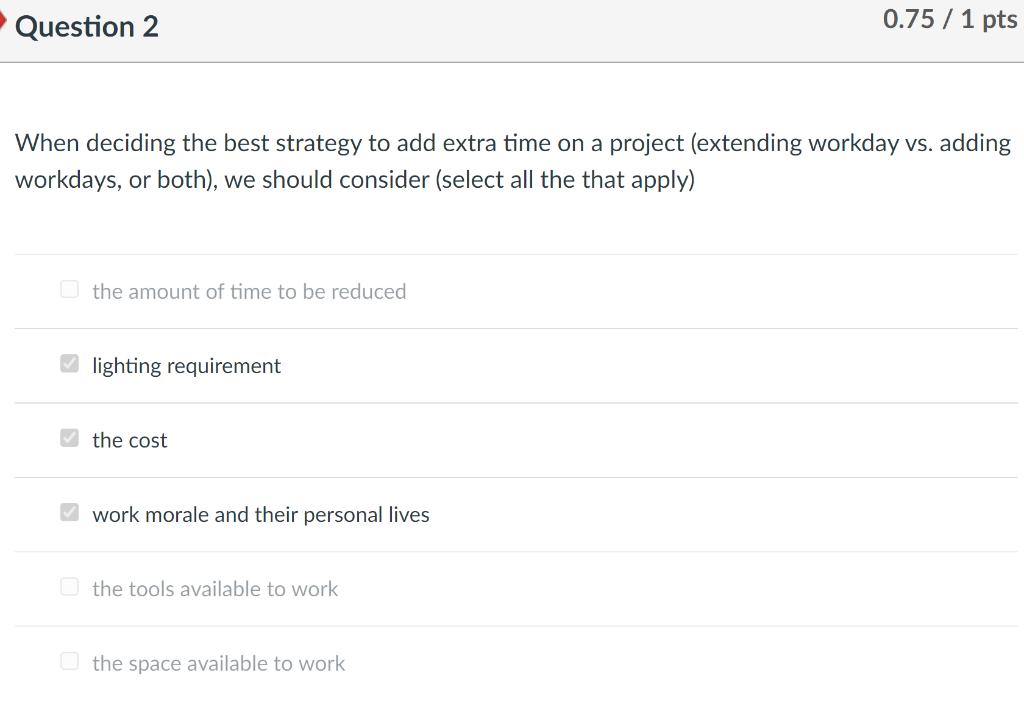Click the 'the amount of time to be reduced' label
This screenshot has width=1024, height=706.
(249, 292)
